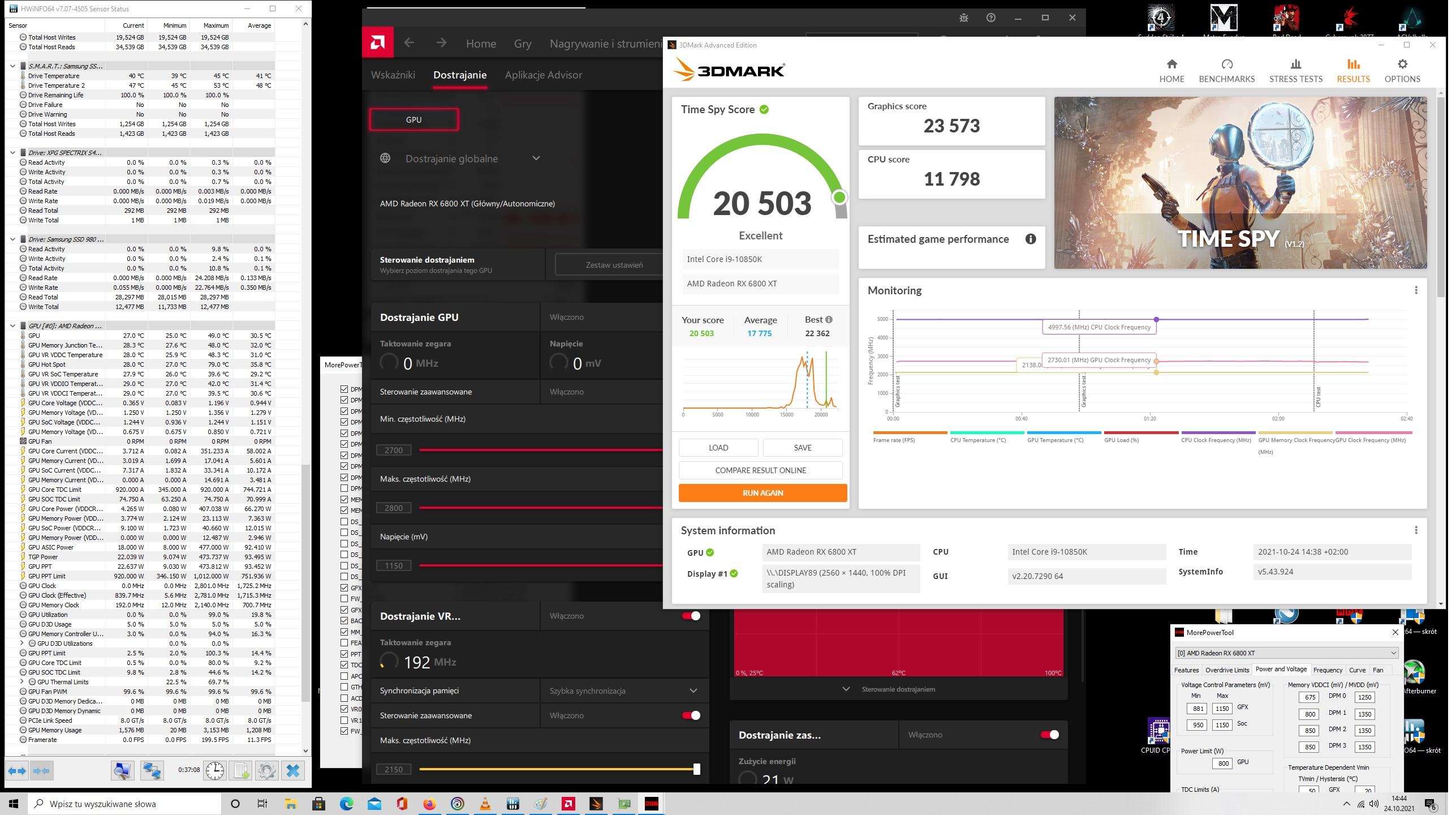Open the Windows Start menu

coord(14,804)
